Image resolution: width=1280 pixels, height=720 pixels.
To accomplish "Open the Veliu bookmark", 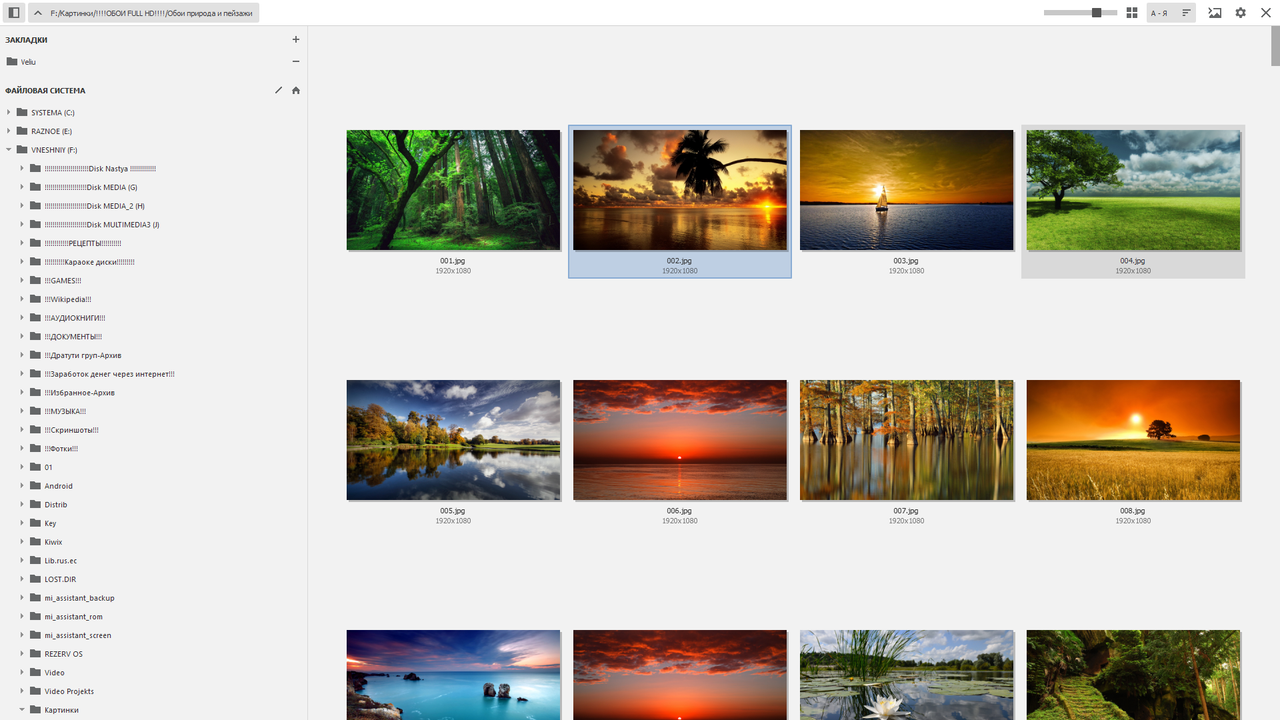I will tap(28, 62).
